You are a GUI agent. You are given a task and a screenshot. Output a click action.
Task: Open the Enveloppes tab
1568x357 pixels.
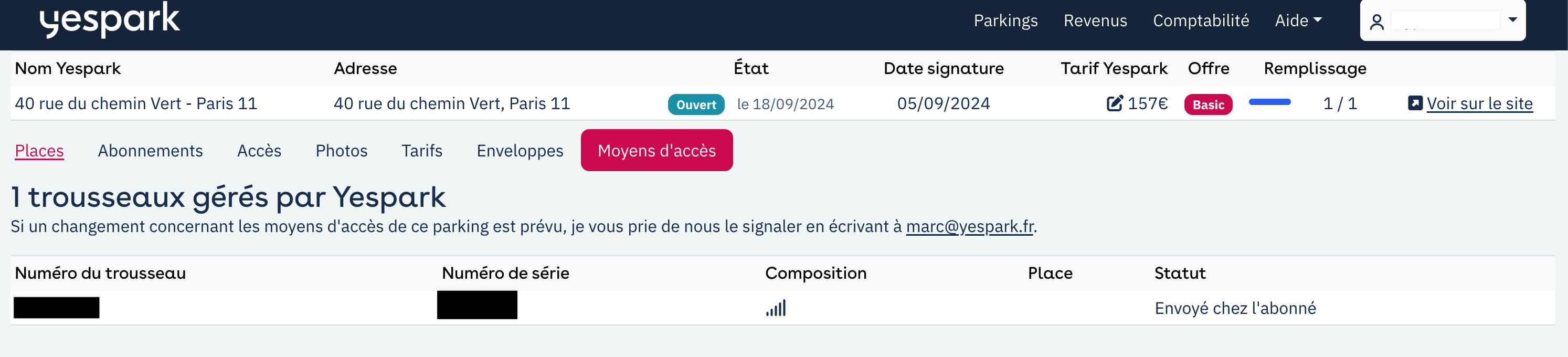pyautogui.click(x=520, y=151)
